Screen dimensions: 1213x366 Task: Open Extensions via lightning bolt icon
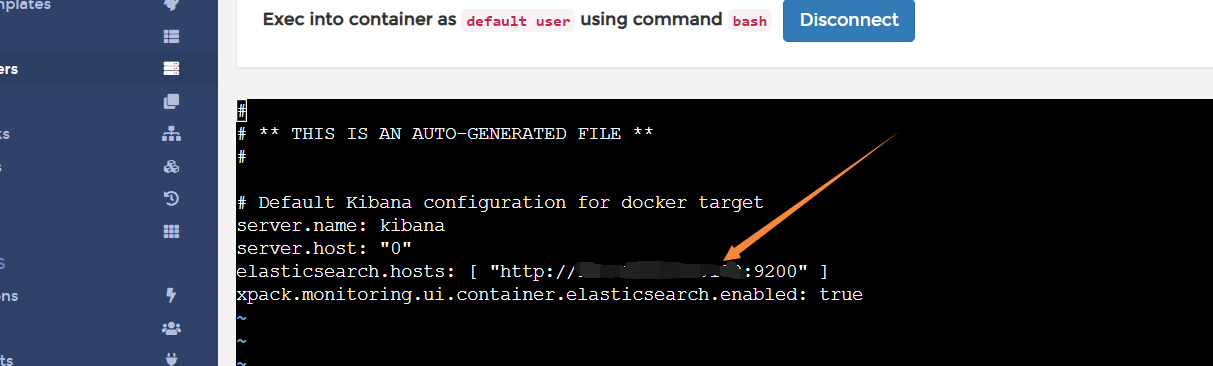(171, 295)
